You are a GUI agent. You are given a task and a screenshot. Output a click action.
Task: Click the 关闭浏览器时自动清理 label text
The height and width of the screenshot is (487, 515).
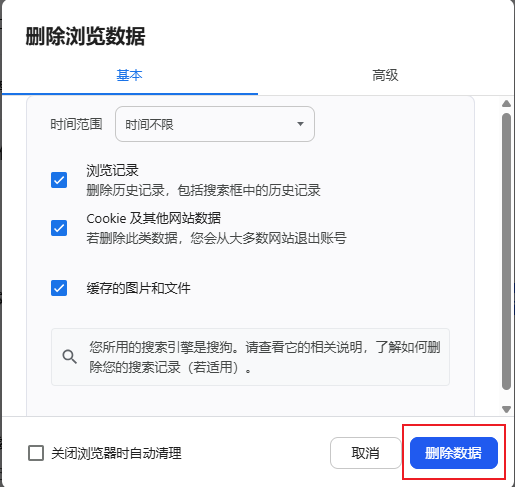(116, 453)
